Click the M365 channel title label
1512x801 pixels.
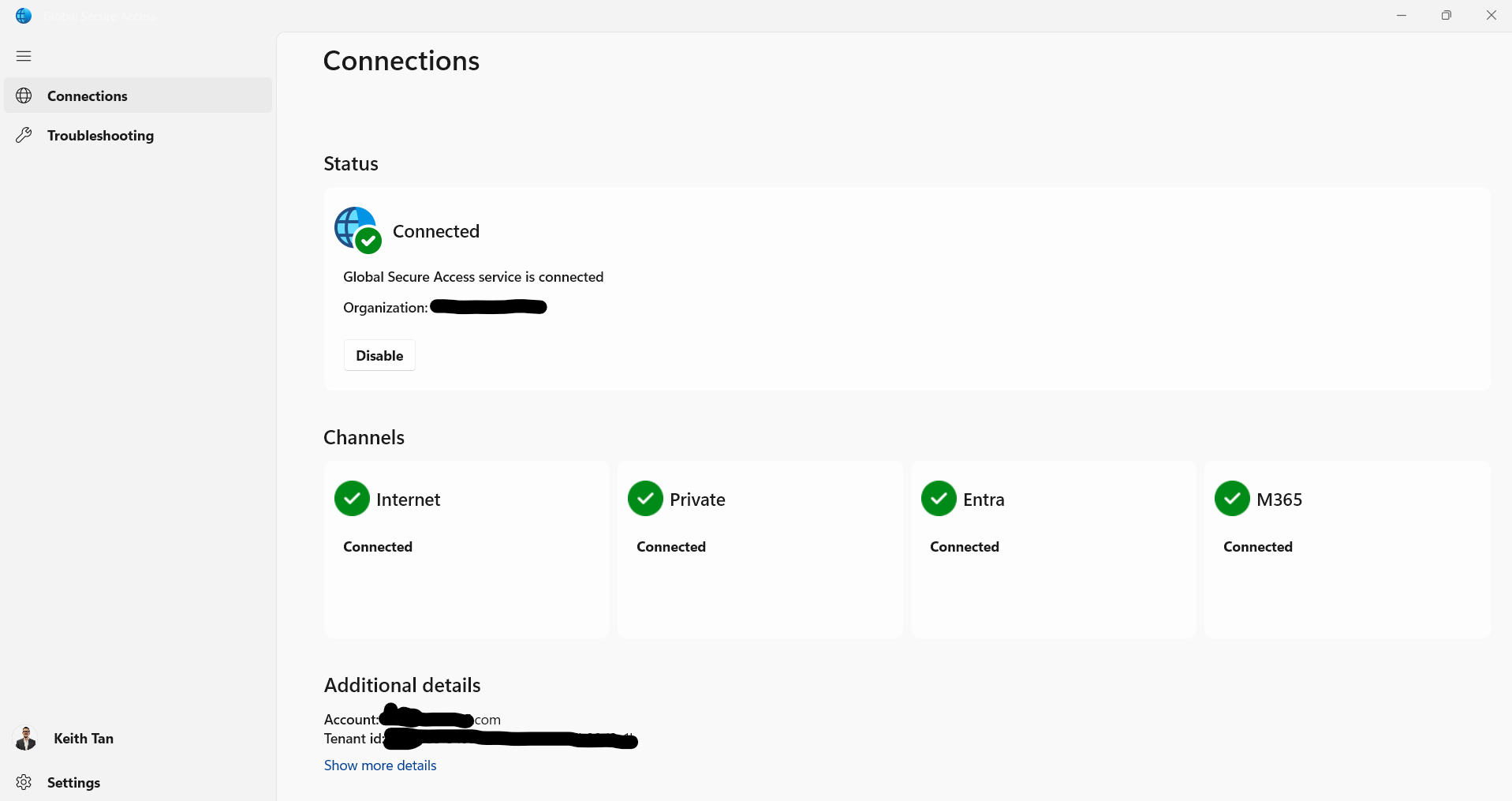point(1279,500)
